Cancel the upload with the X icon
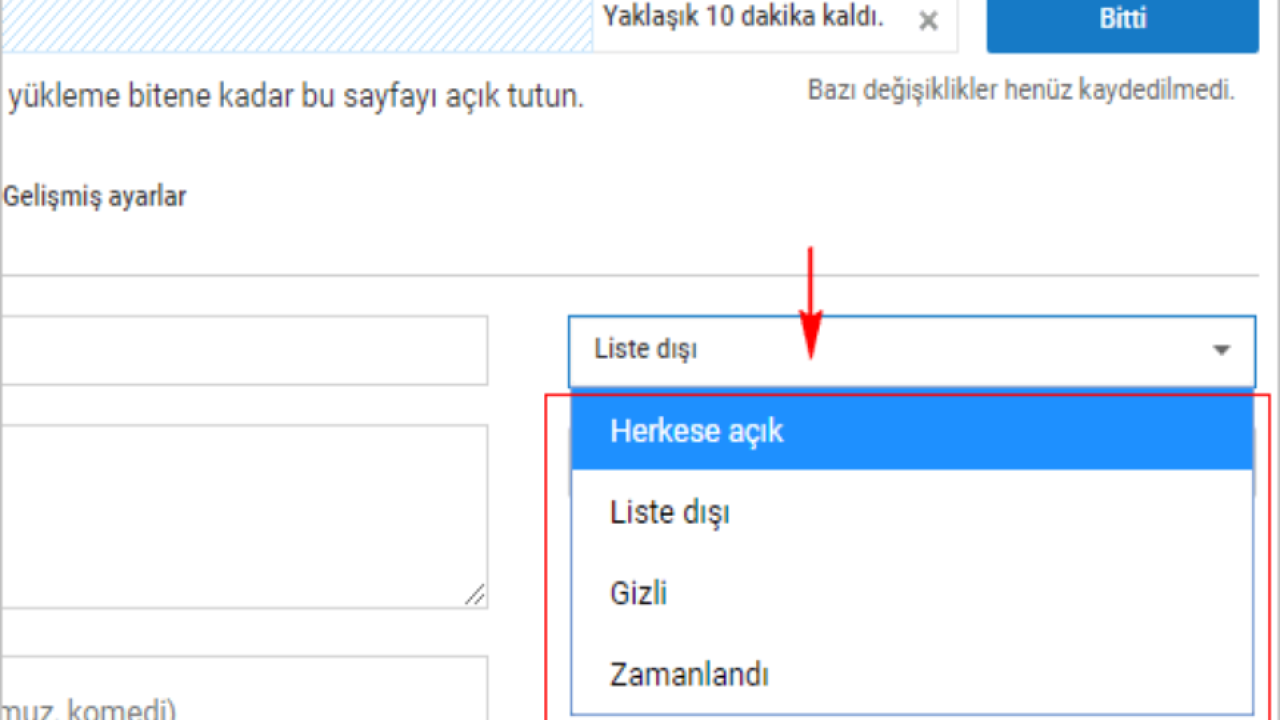This screenshot has height=720, width=1280. click(928, 21)
